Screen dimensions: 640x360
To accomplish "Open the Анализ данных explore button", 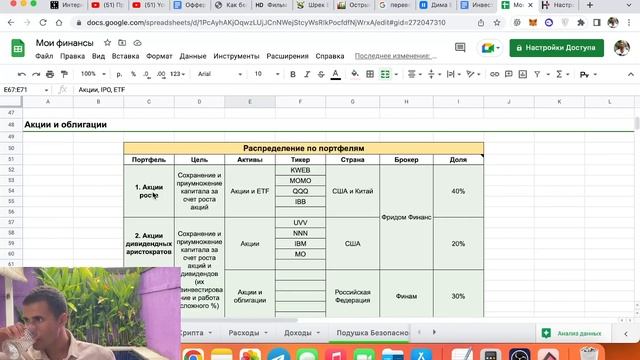I will [572, 333].
